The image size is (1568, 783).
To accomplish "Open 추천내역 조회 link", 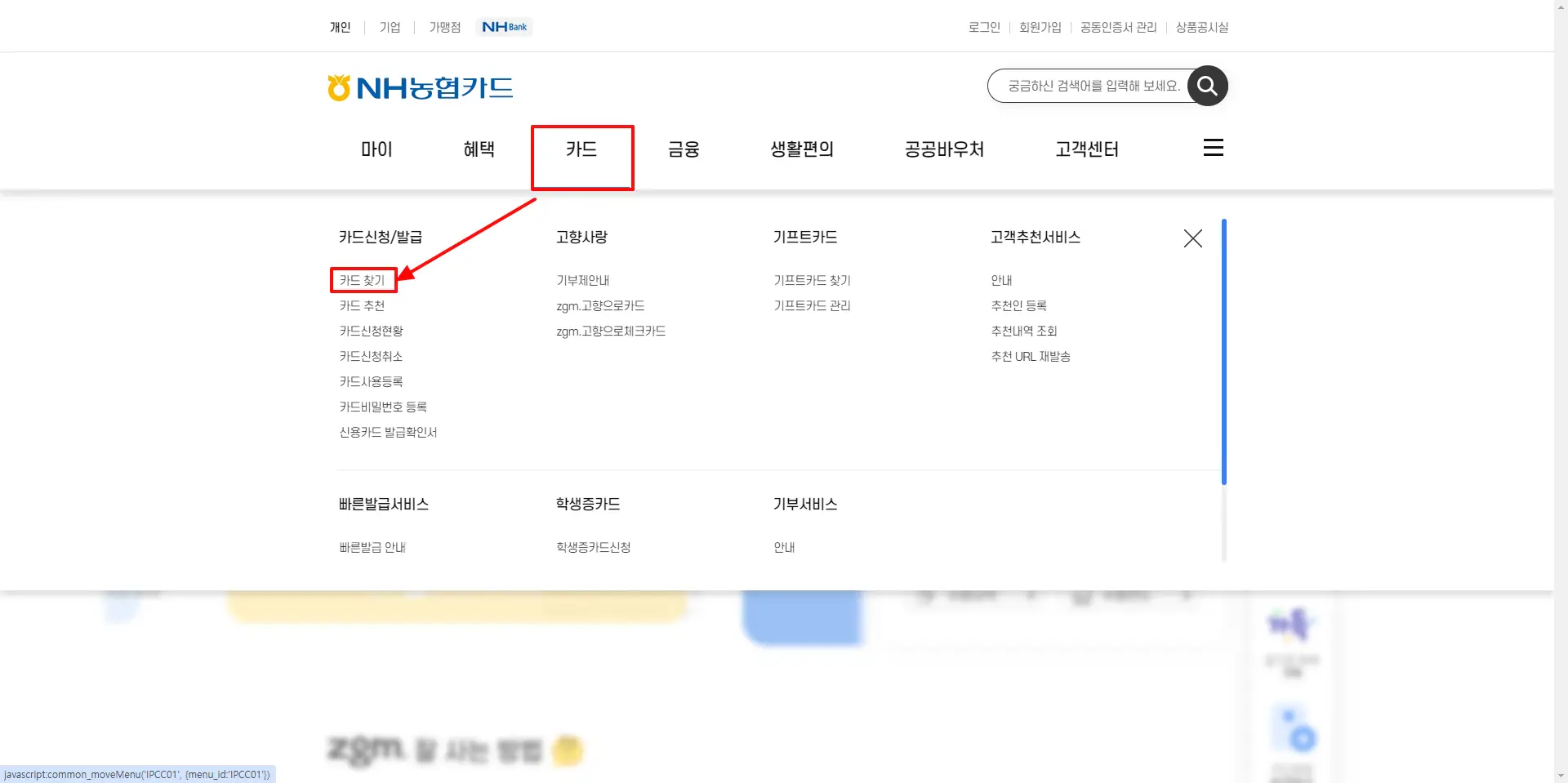I will click(x=1024, y=331).
